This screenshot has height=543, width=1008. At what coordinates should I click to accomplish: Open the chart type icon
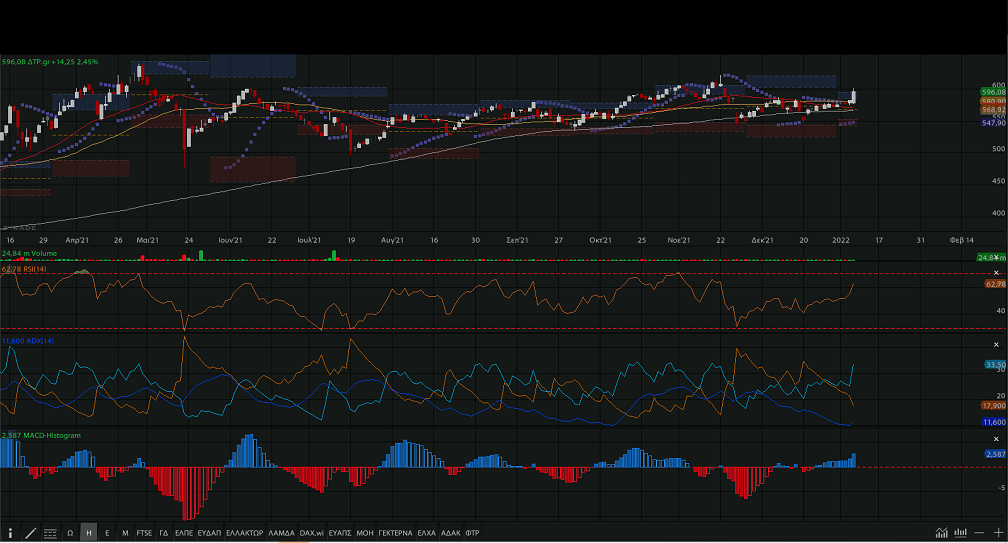click(942, 533)
